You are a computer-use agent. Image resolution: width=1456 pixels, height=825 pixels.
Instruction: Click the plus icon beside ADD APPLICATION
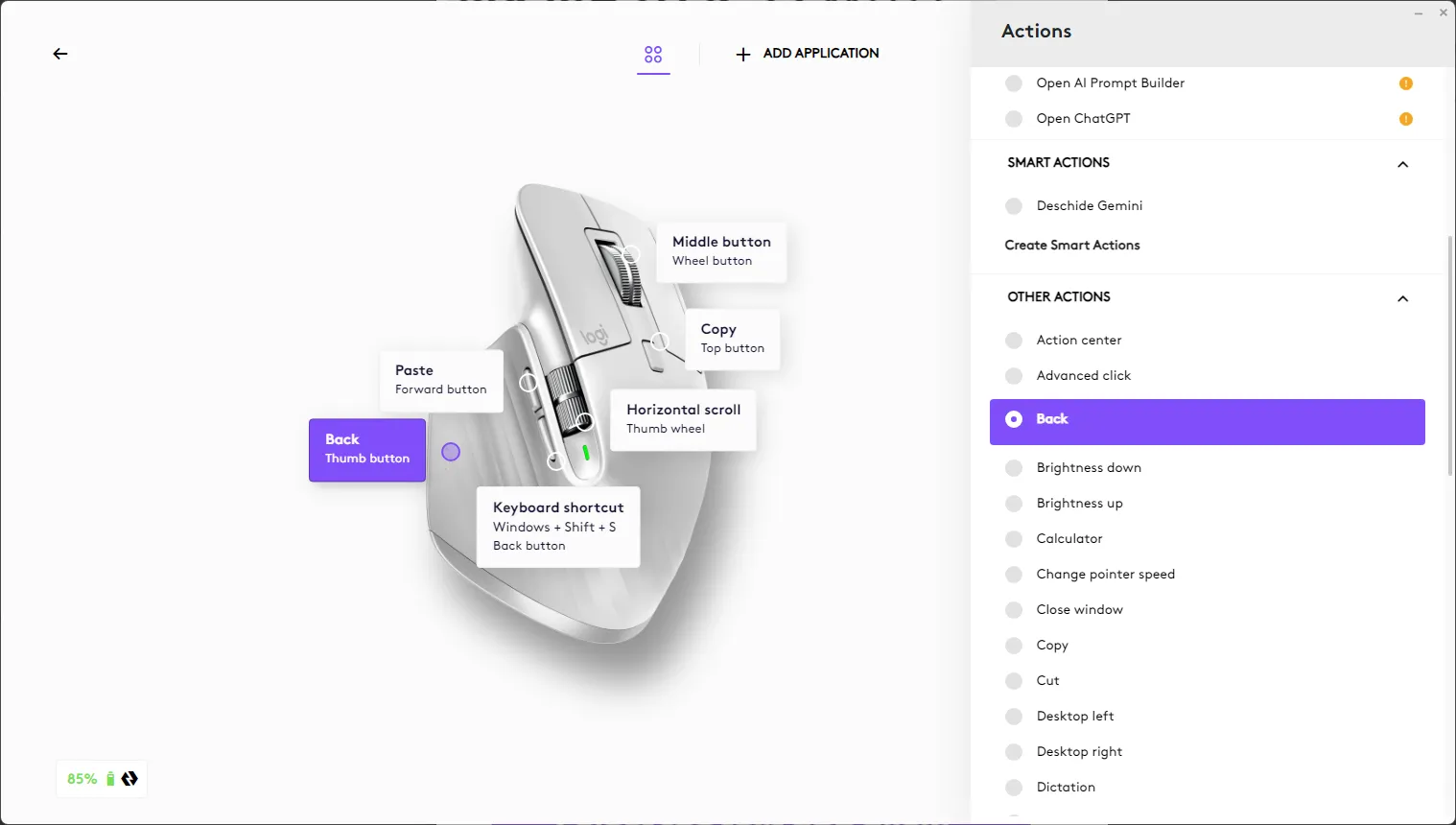coord(743,55)
